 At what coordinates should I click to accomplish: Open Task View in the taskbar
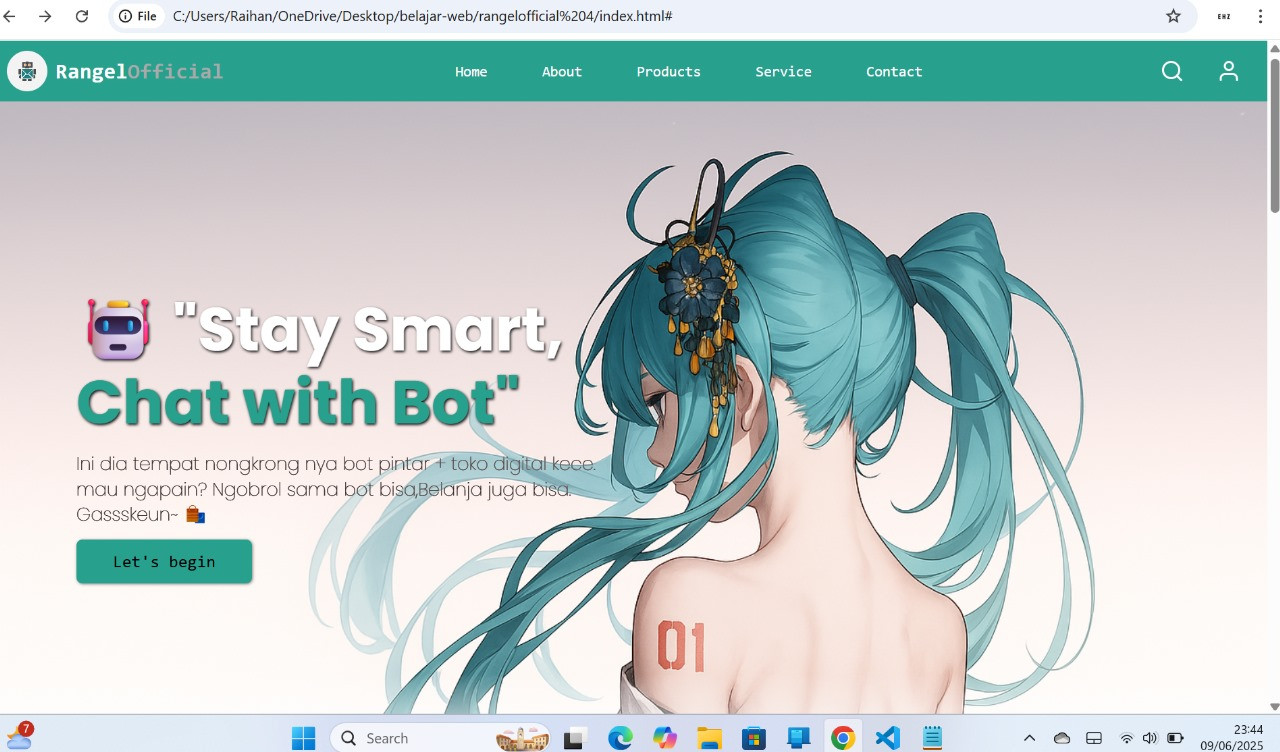(574, 738)
